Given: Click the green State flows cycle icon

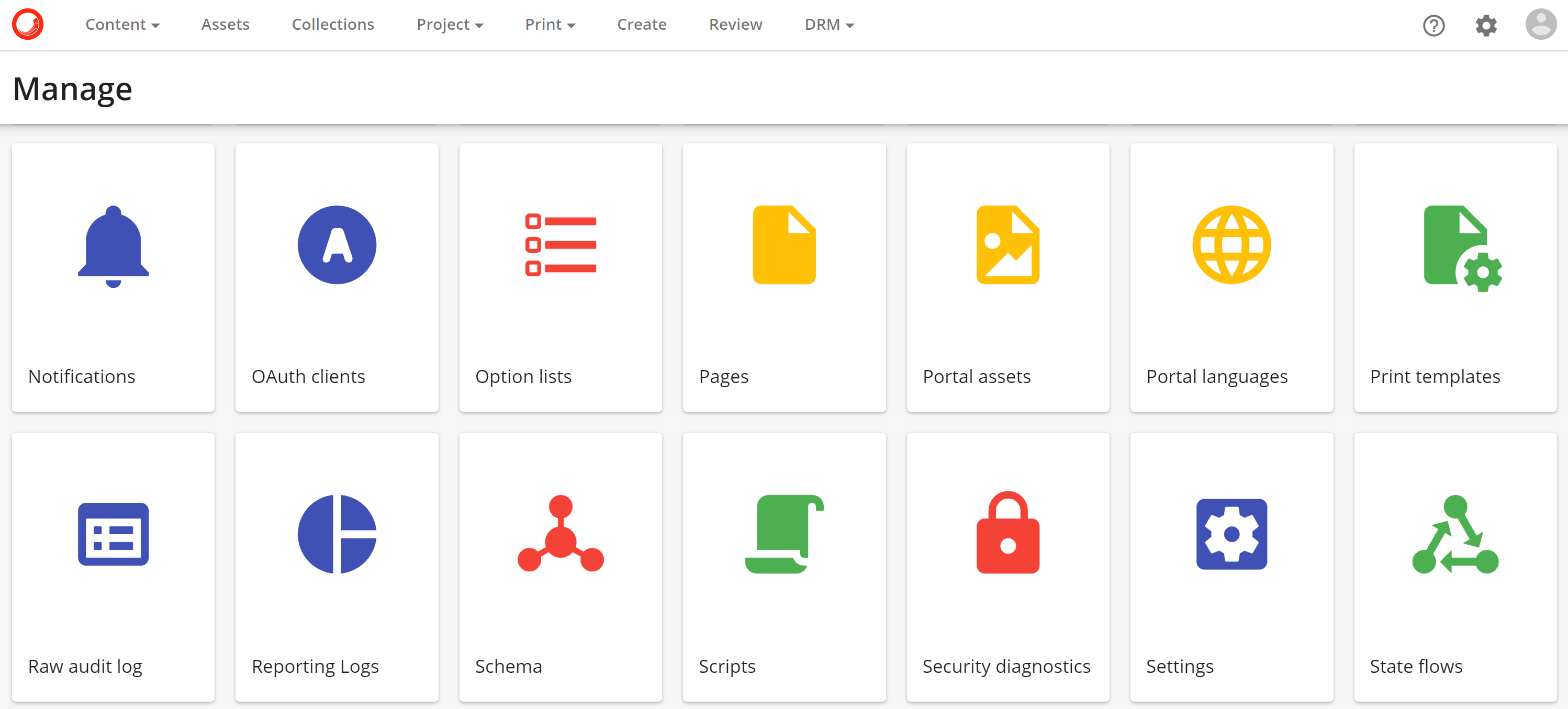Looking at the screenshot, I should (x=1455, y=534).
